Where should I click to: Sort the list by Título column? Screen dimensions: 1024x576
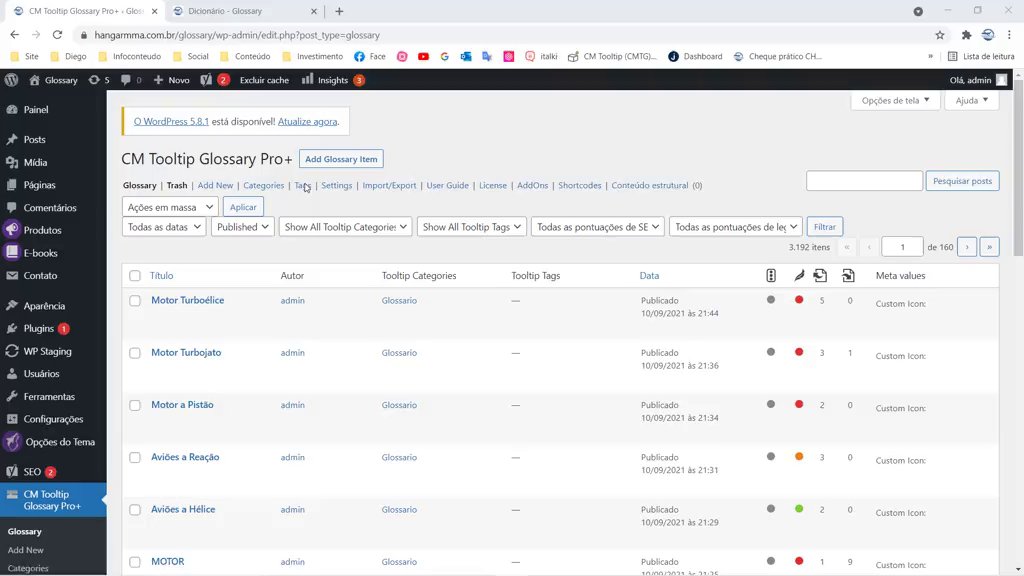(162, 276)
